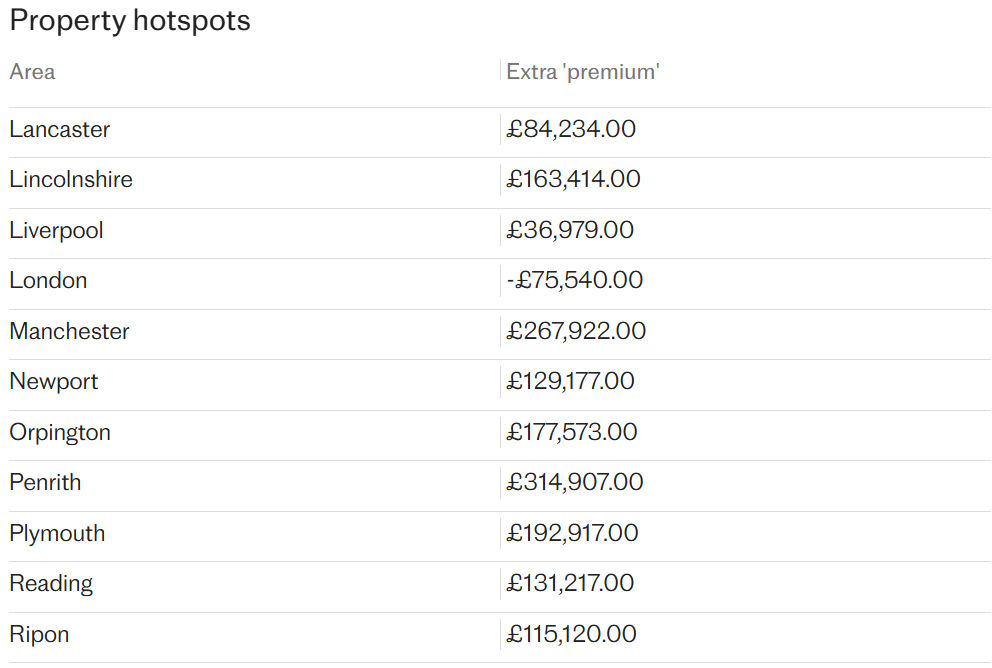Click the Newport area cell
Screen dimensions: 992x668
point(54,382)
